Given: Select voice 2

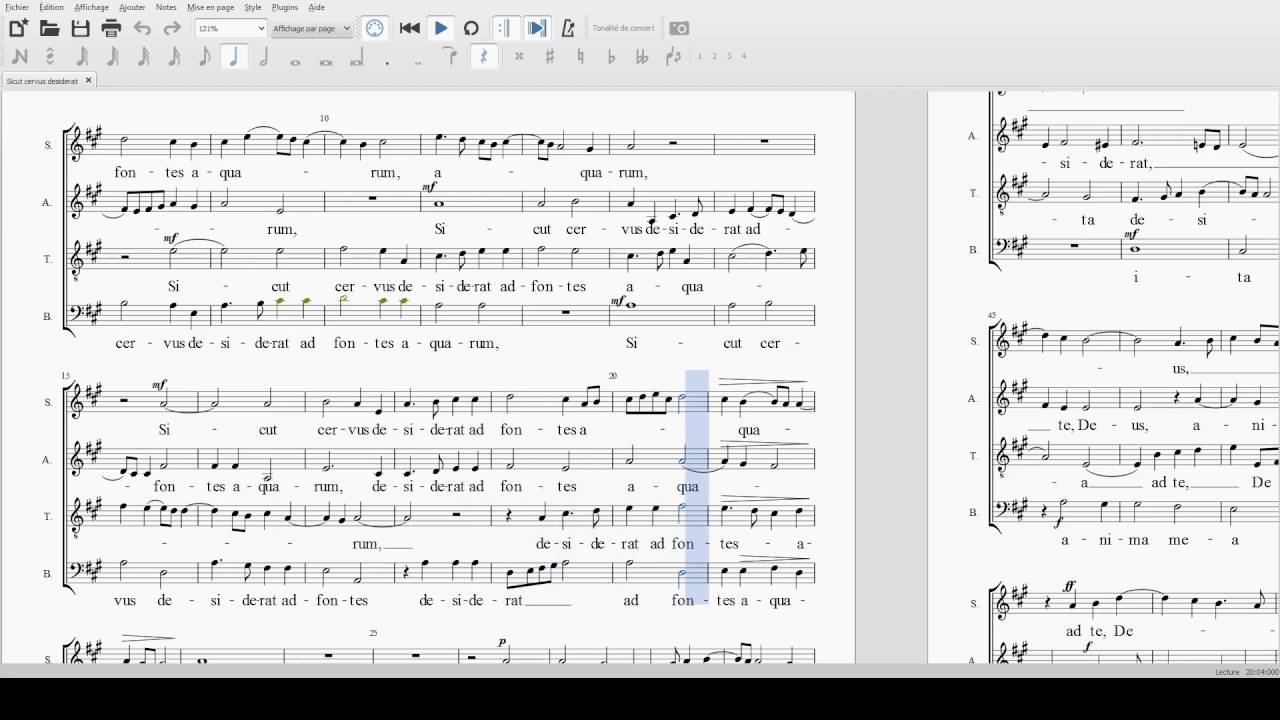Looking at the screenshot, I should [714, 56].
